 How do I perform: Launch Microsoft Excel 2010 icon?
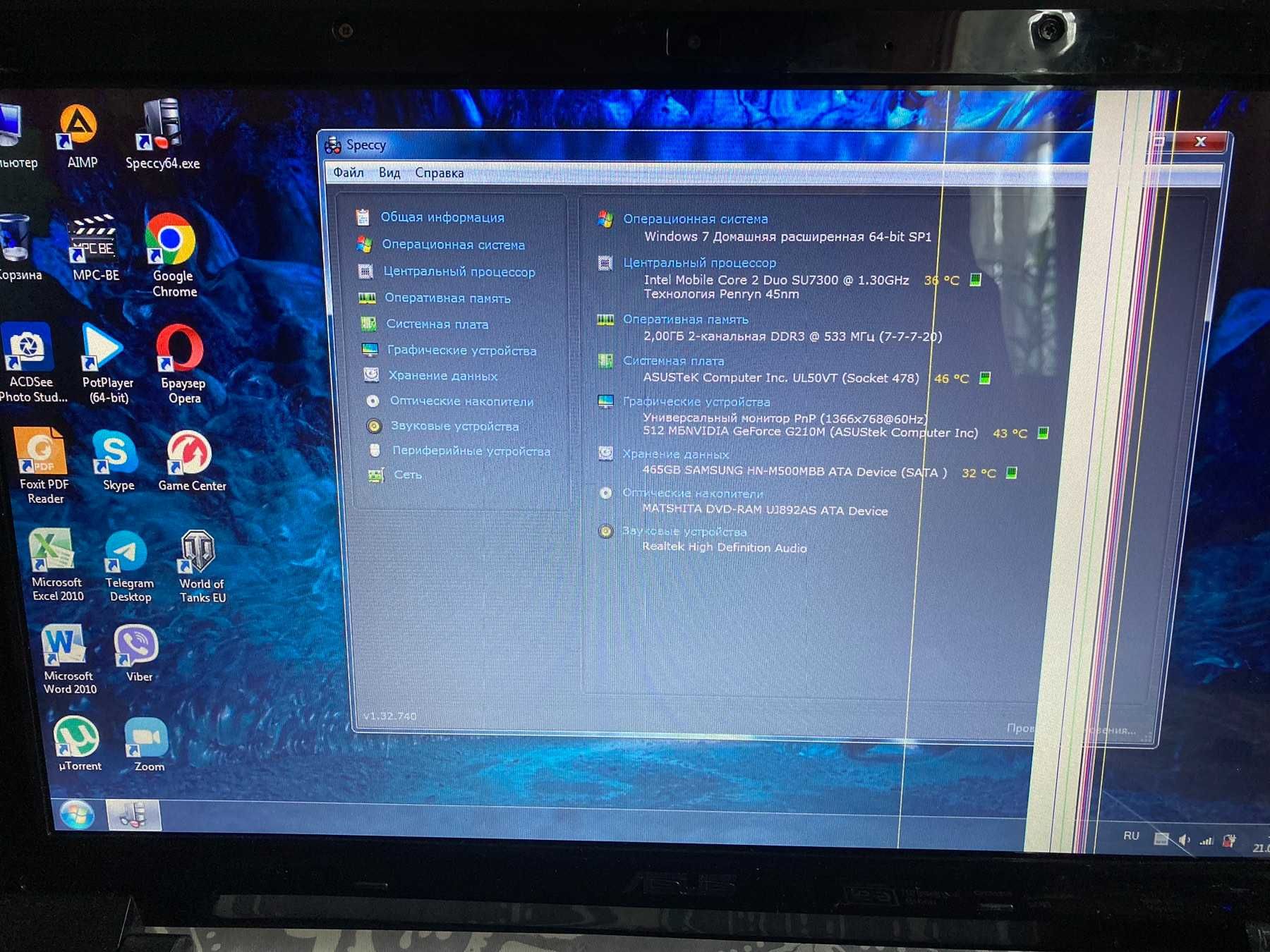pyautogui.click(x=55, y=566)
